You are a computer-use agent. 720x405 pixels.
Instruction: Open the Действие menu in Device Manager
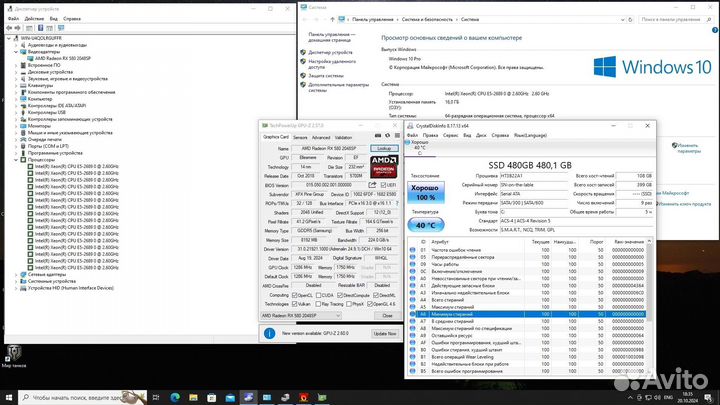pyautogui.click(x=34, y=19)
